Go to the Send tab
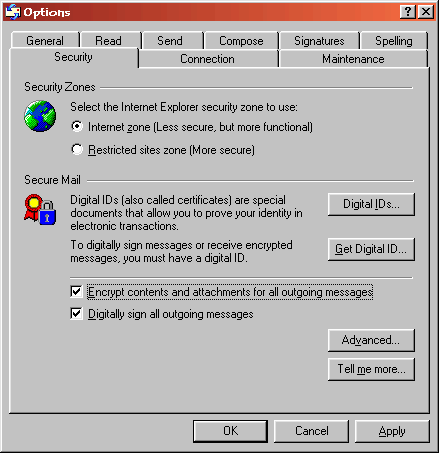The height and width of the screenshot is (453, 439). tap(170, 41)
